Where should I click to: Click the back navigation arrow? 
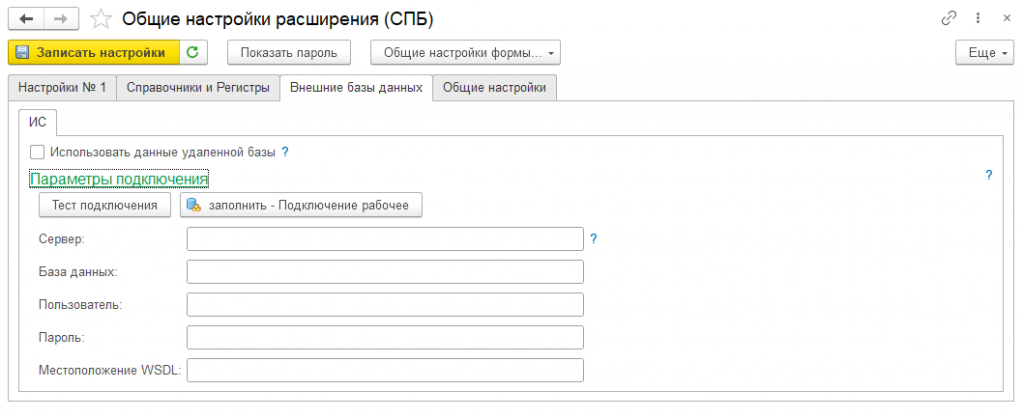pyautogui.click(x=25, y=19)
